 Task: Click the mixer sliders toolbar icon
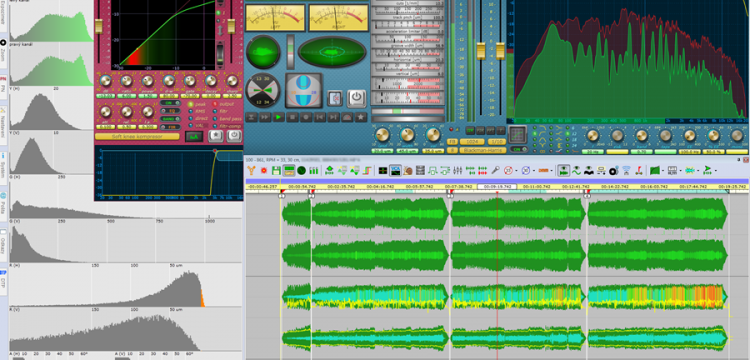point(457,170)
